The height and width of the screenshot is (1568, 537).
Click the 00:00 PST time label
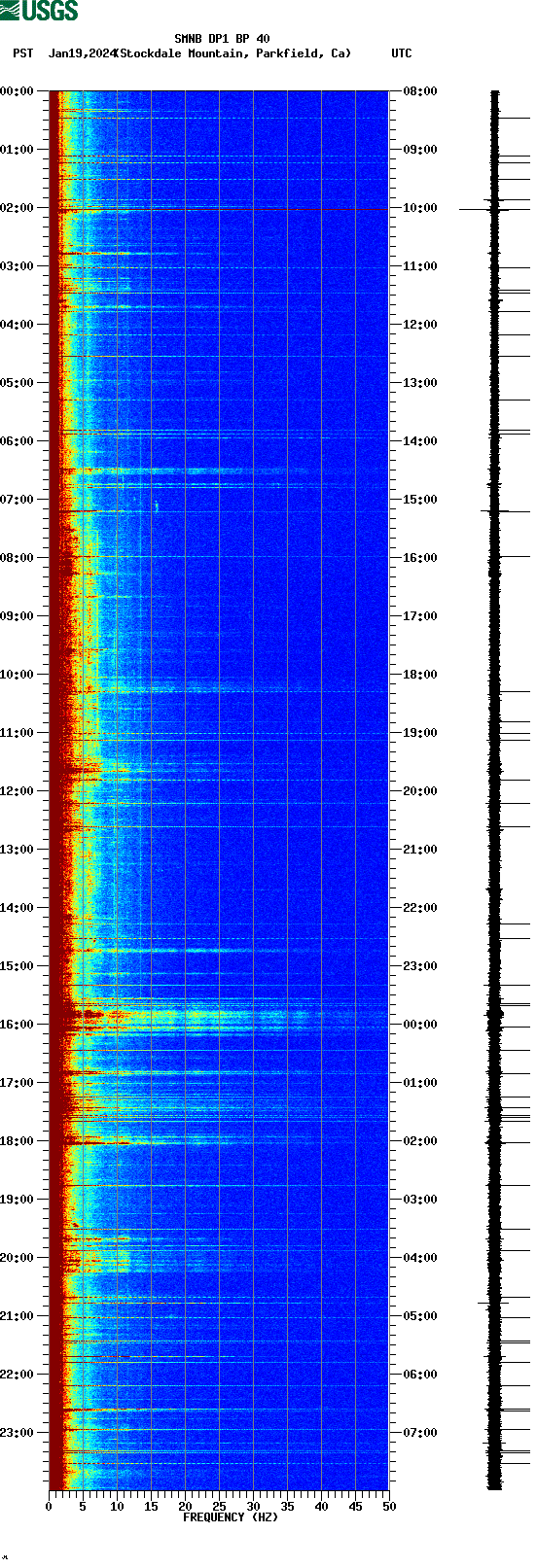click(17, 91)
